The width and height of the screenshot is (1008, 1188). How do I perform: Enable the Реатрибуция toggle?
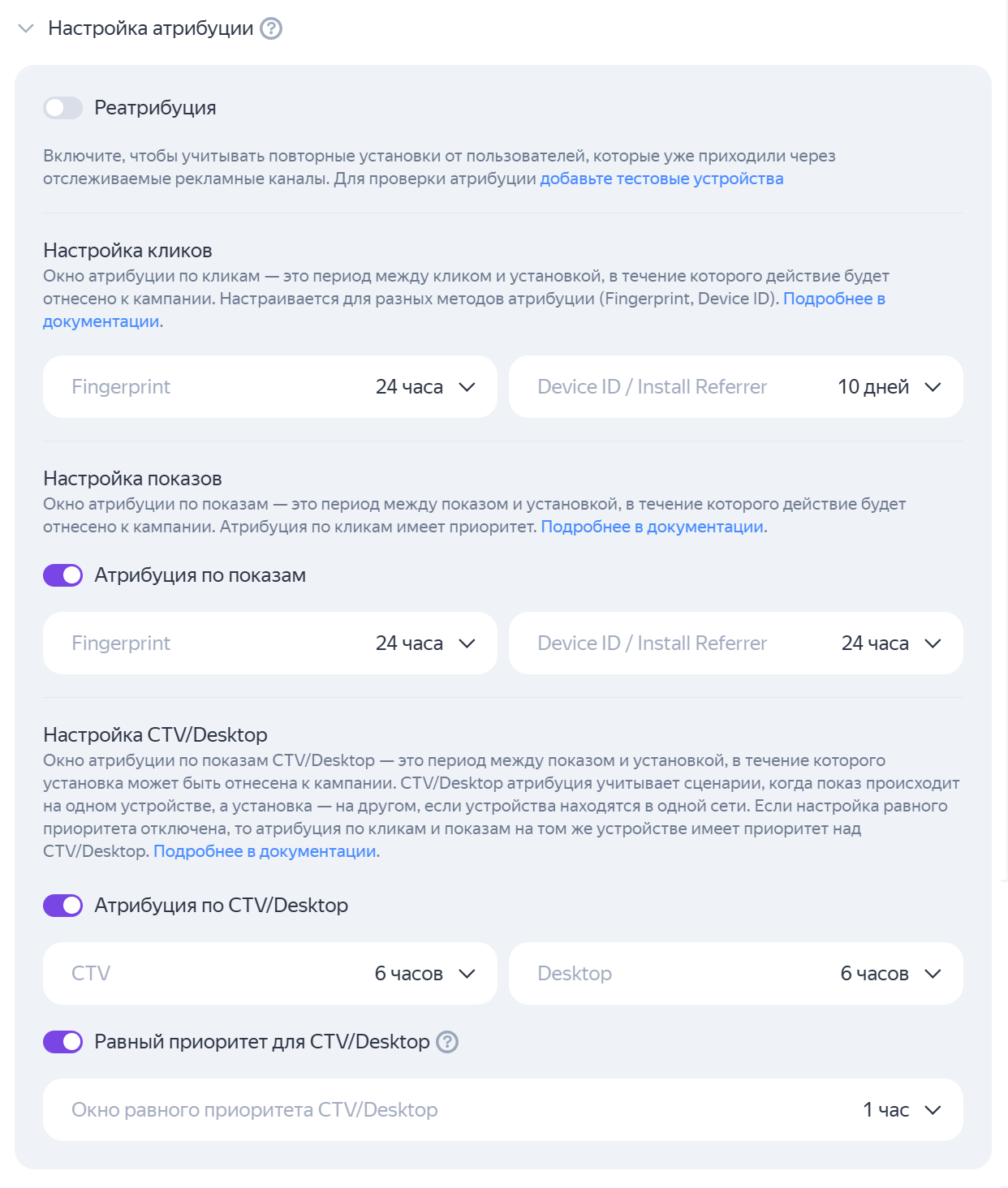coord(63,108)
